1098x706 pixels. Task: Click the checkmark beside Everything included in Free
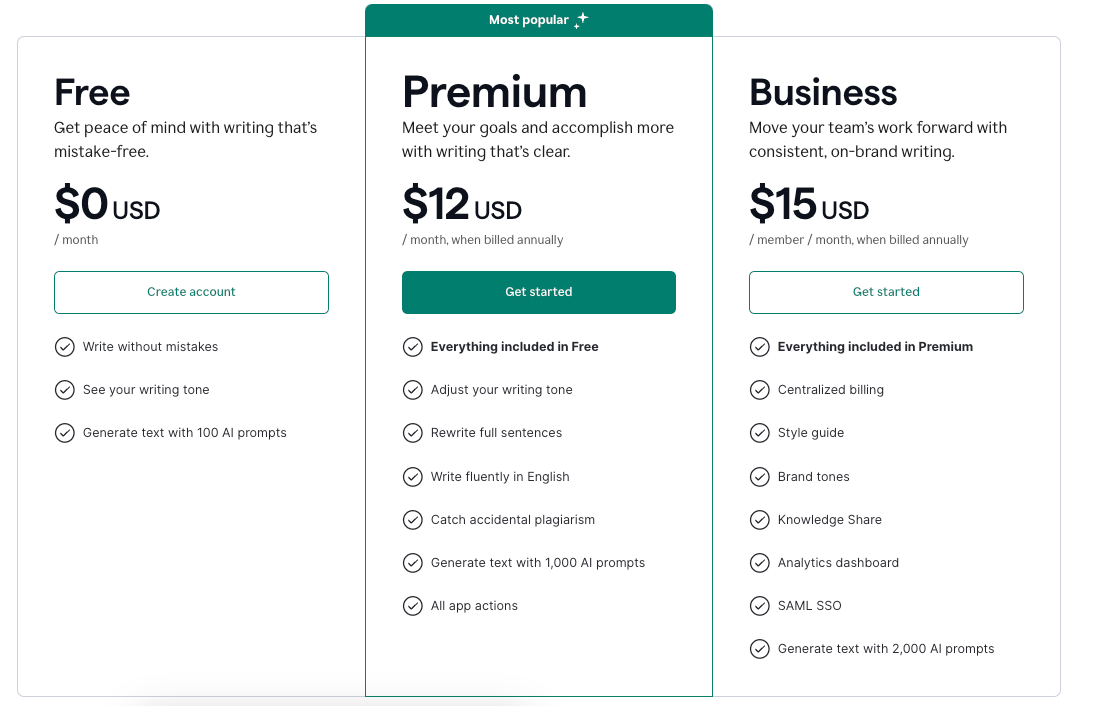[x=413, y=346]
